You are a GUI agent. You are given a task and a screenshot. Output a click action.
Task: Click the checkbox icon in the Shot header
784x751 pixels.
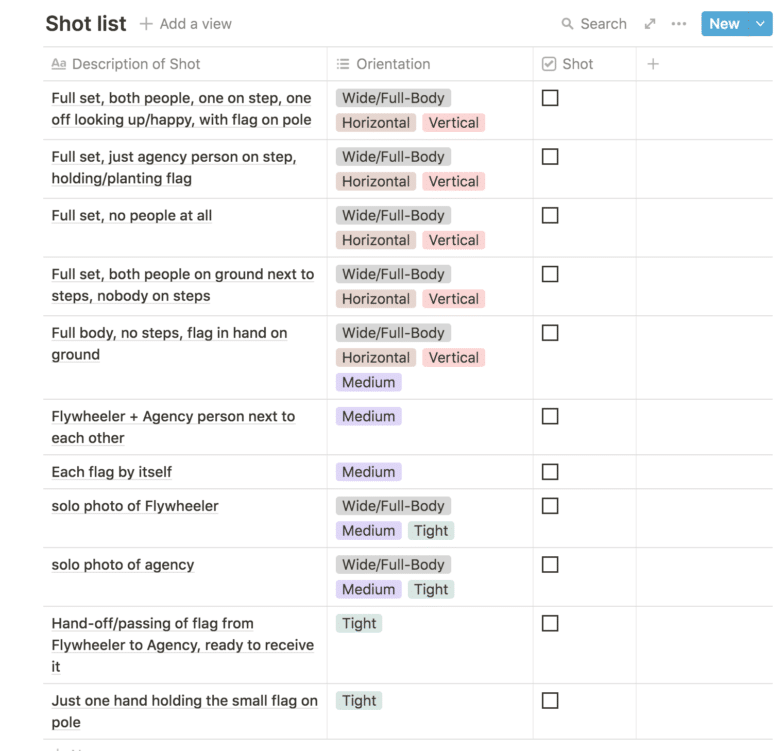pyautogui.click(x=549, y=64)
